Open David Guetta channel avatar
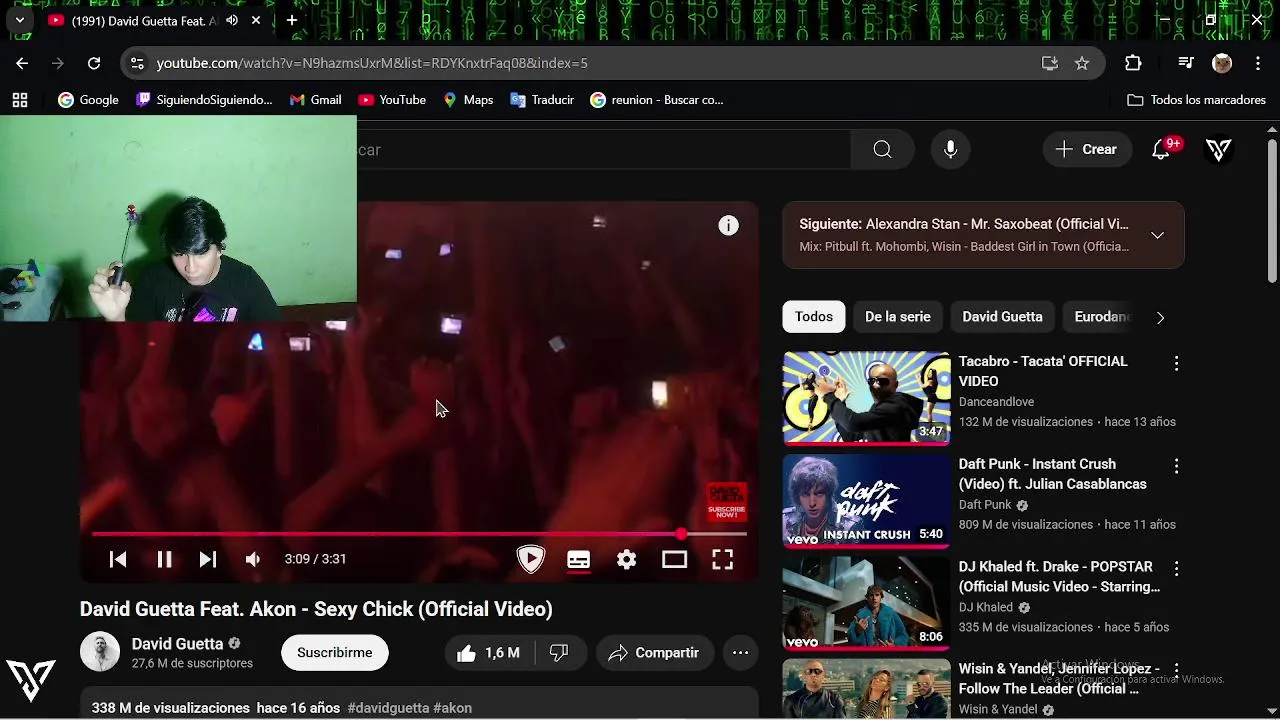 point(100,652)
